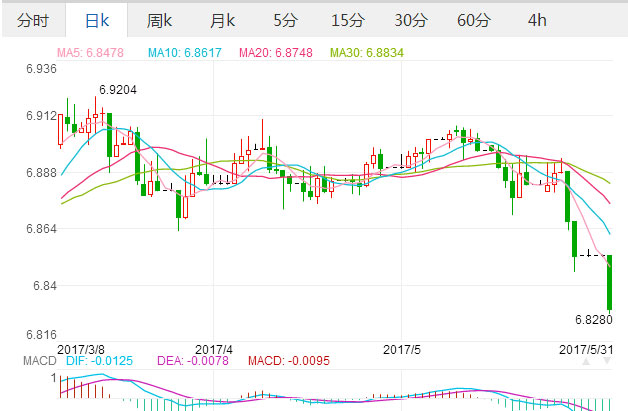This screenshot has height=411, width=628.
Task: Click the 6.936 y-axis value
Action: point(41,69)
